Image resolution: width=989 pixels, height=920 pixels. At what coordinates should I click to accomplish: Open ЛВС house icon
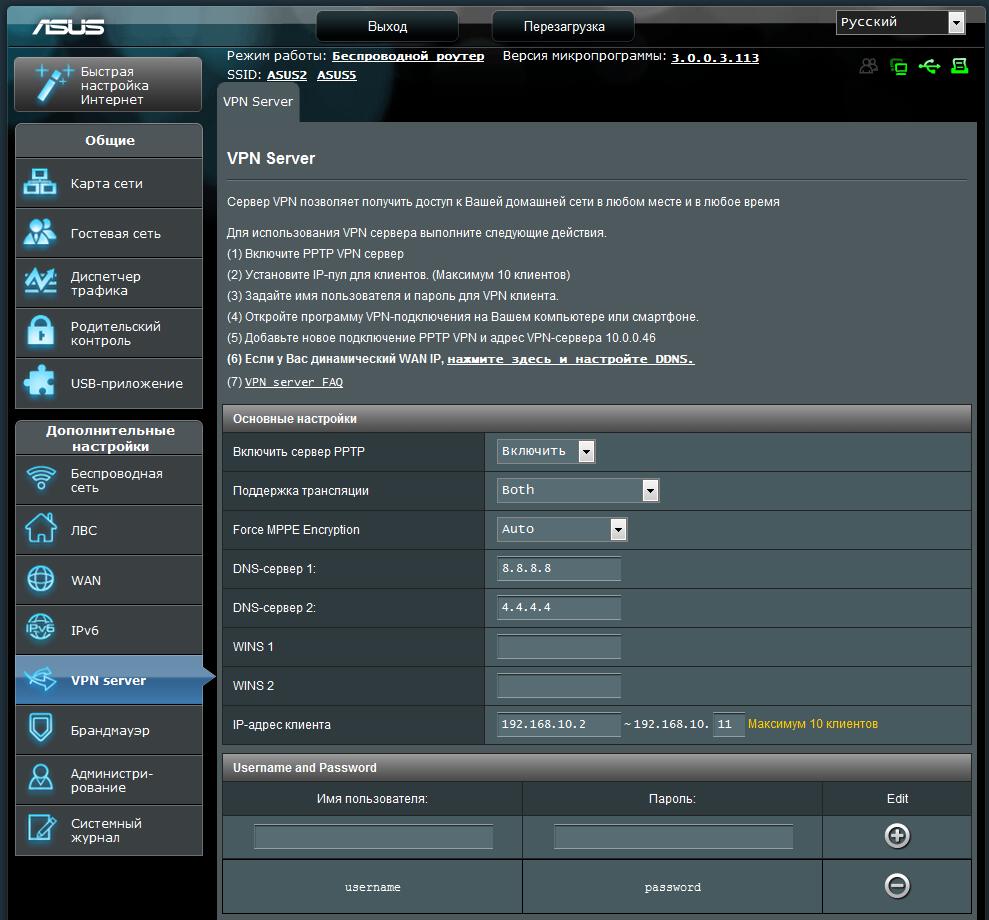[41, 528]
